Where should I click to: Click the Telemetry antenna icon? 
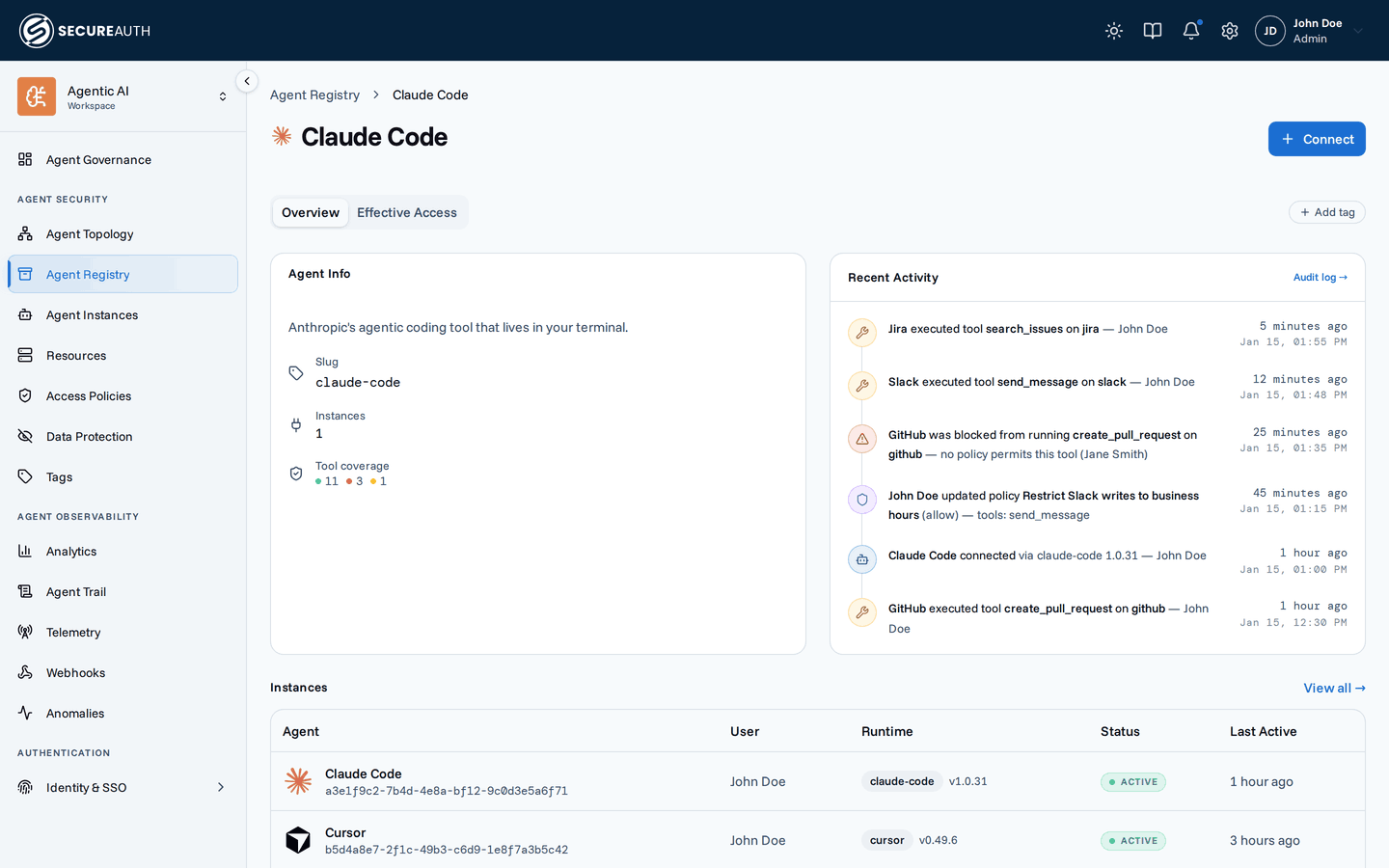pos(25,633)
